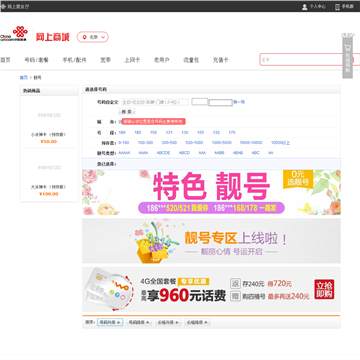Select deposit range 300-500
The height and width of the screenshot is (360, 360).
pyautogui.click(x=169, y=143)
